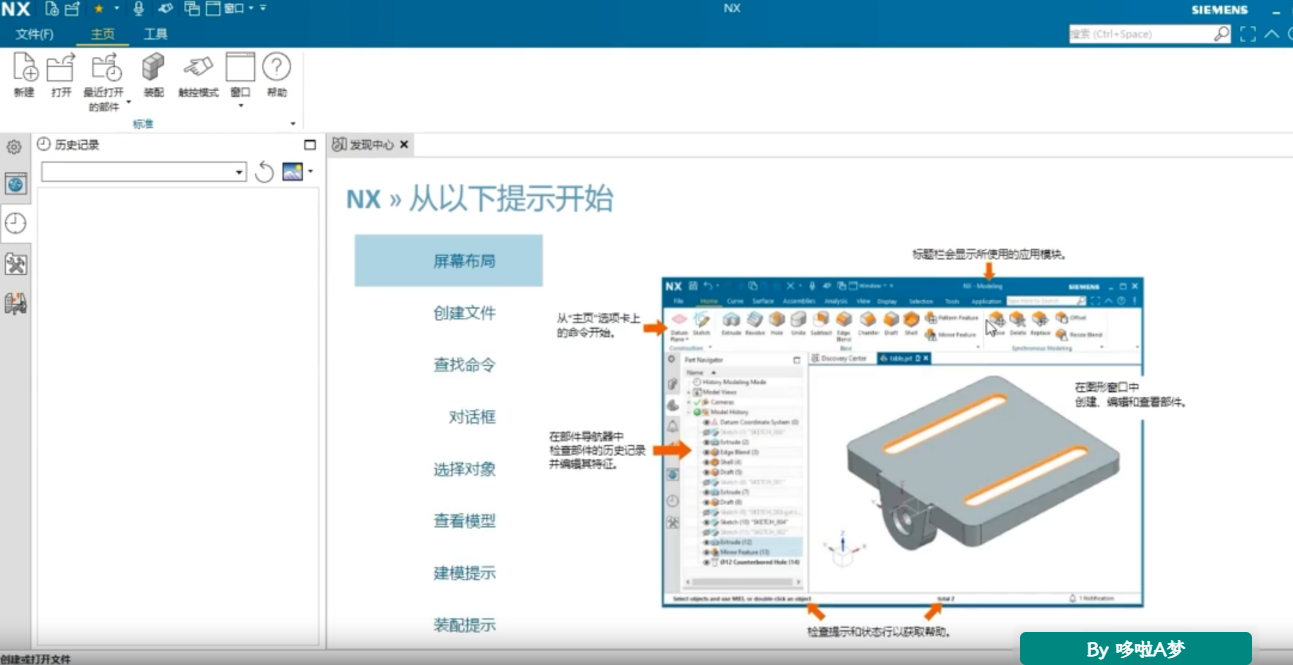This screenshot has height=665, width=1293.
Task: Open the 建模提示 tip topic
Action: (x=464, y=573)
